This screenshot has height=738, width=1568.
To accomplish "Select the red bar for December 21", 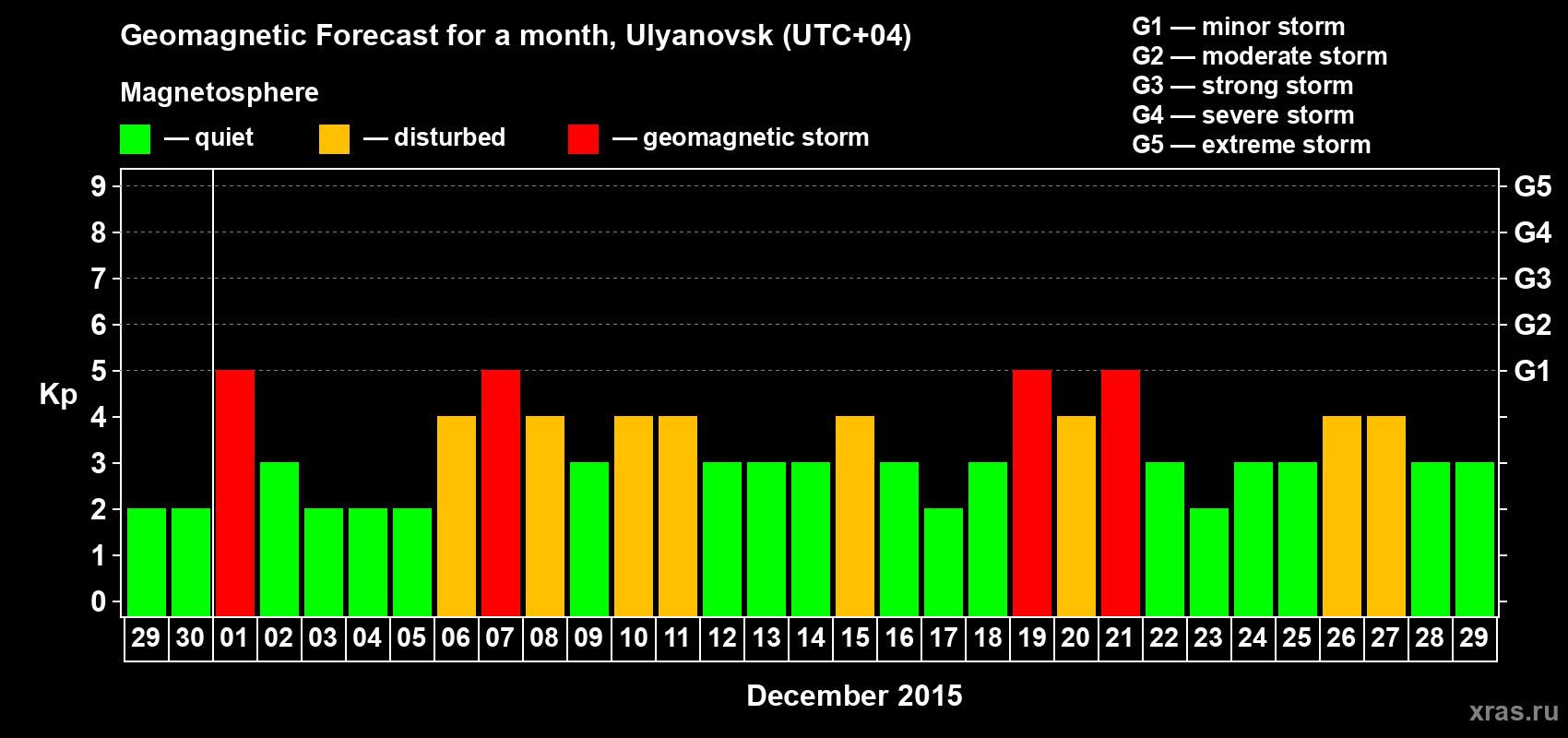I will tap(1121, 494).
